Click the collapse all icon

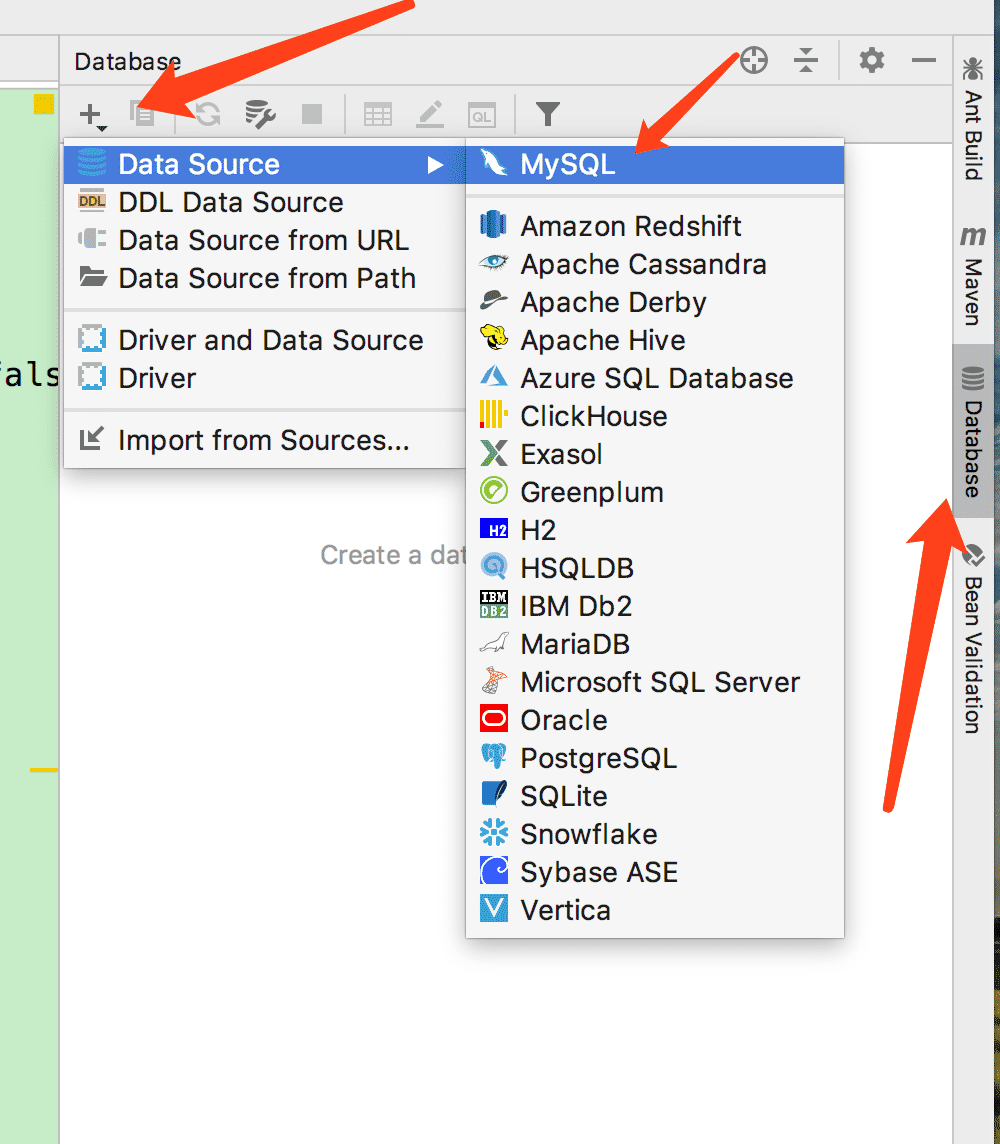pos(806,61)
